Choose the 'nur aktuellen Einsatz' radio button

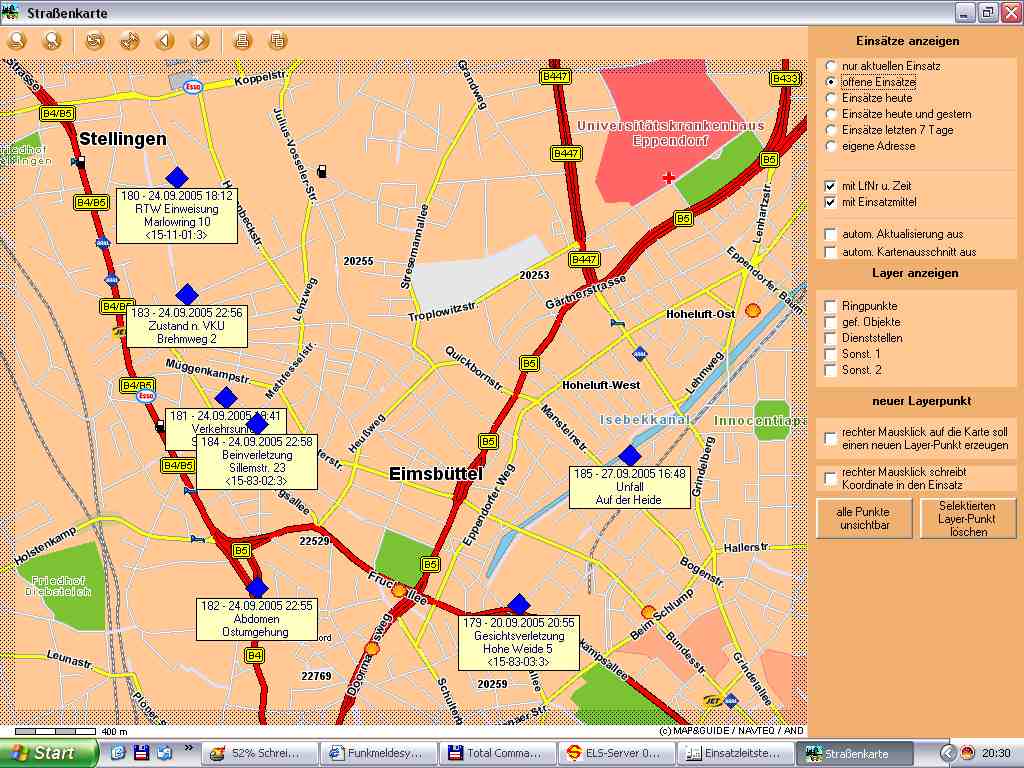[831, 66]
